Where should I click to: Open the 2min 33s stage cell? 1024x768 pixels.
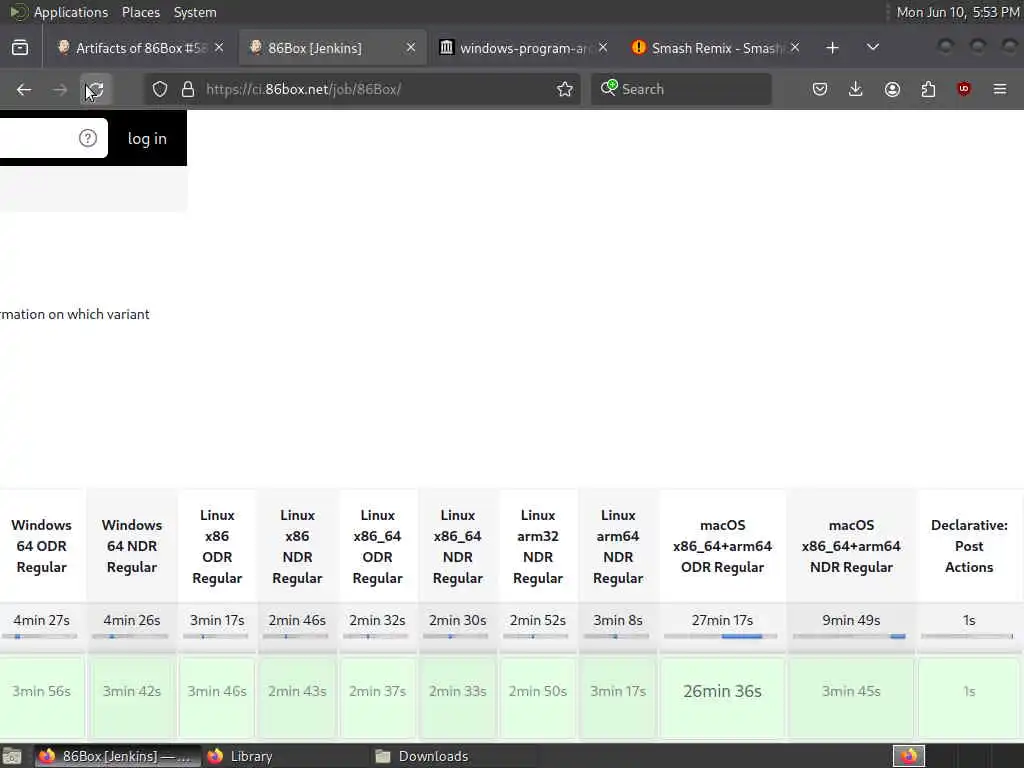coord(458,696)
